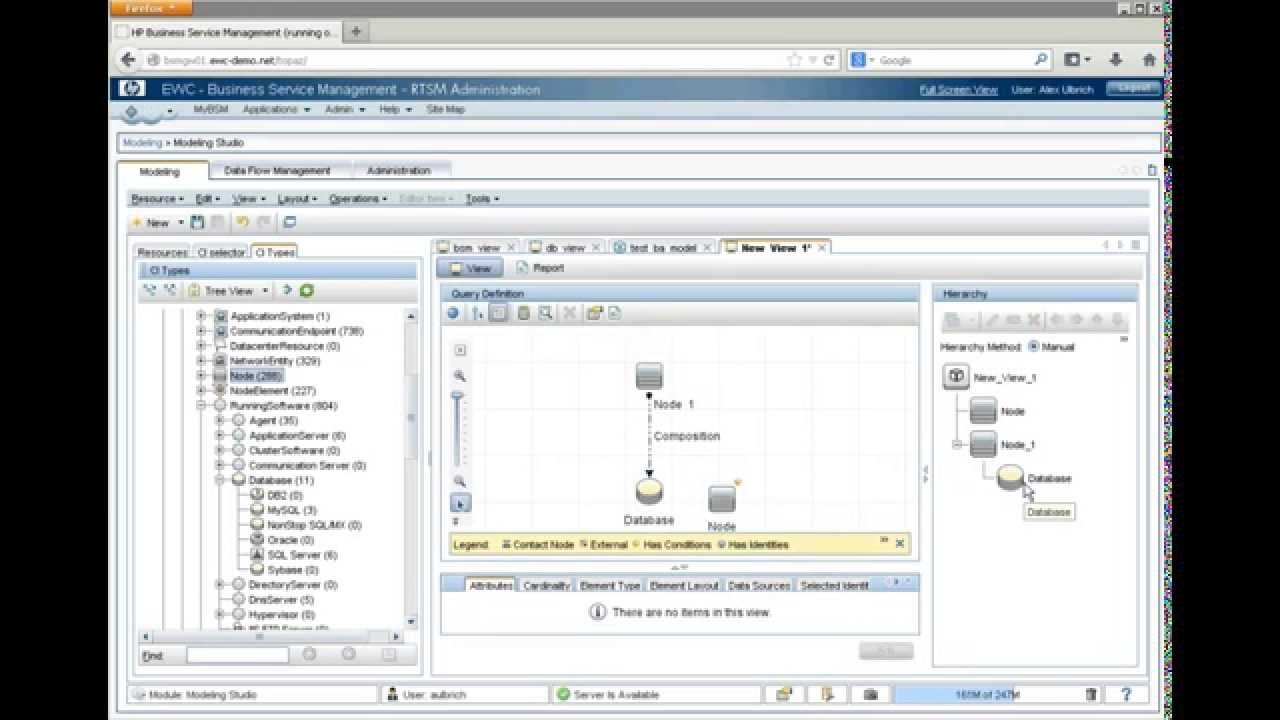Select the Manual hierarchy method radio button
This screenshot has height=720, width=1280.
[1033, 347]
